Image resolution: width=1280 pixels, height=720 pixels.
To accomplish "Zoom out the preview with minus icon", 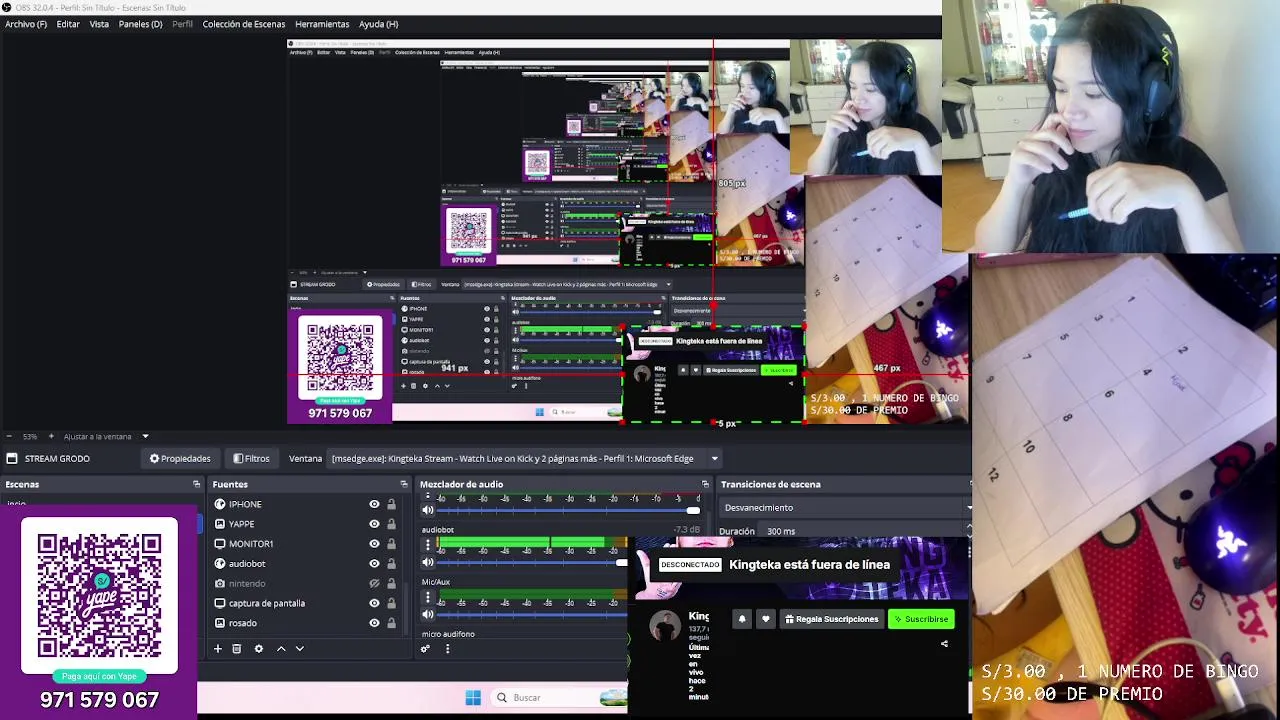I will (9, 436).
